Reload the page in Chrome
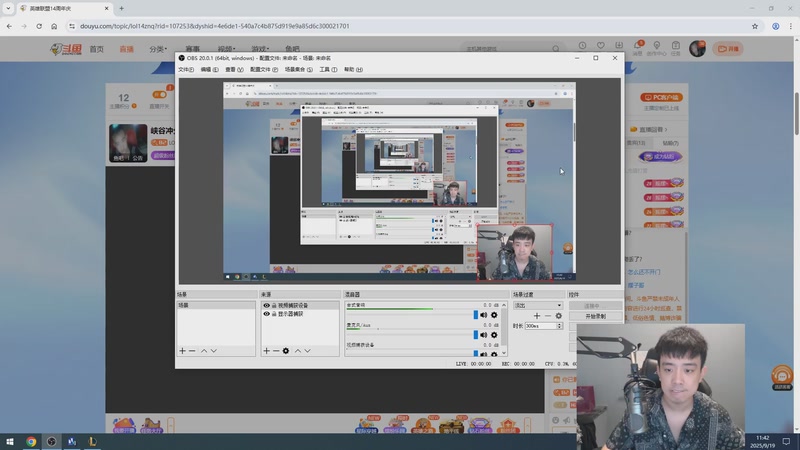 (x=39, y=26)
